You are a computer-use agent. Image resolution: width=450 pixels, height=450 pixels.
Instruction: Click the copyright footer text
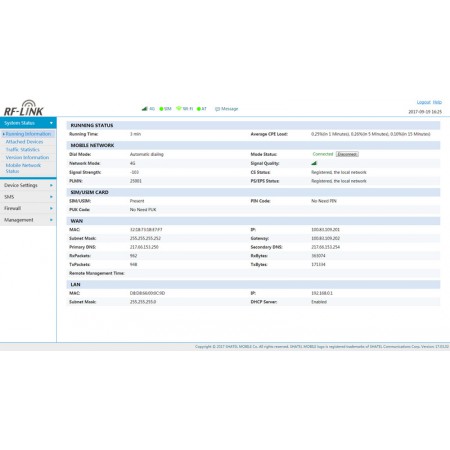click(x=322, y=347)
